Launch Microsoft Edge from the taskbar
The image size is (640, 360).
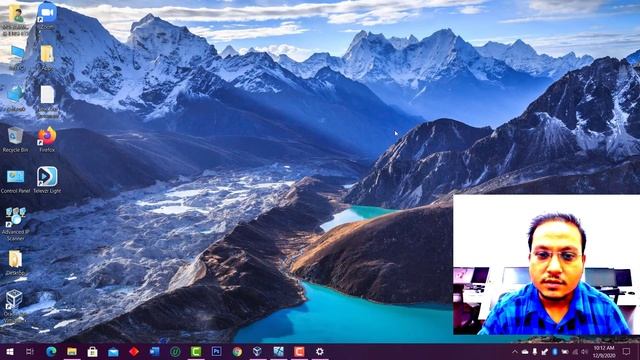click(51, 351)
